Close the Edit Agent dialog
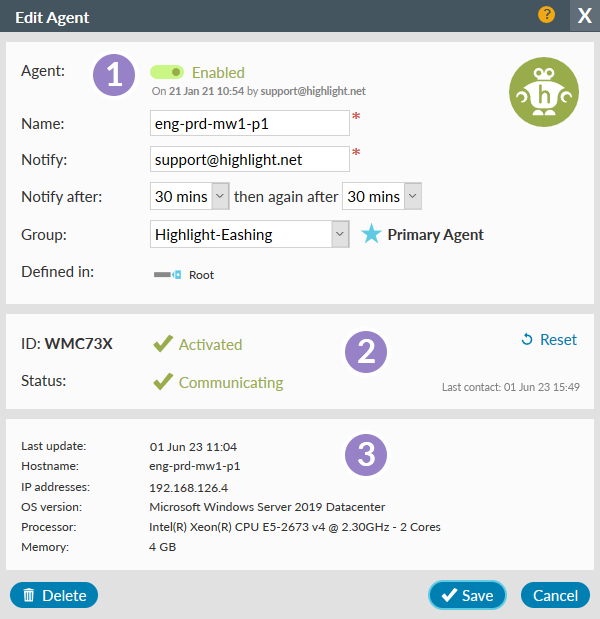The image size is (600, 619). (x=585, y=16)
